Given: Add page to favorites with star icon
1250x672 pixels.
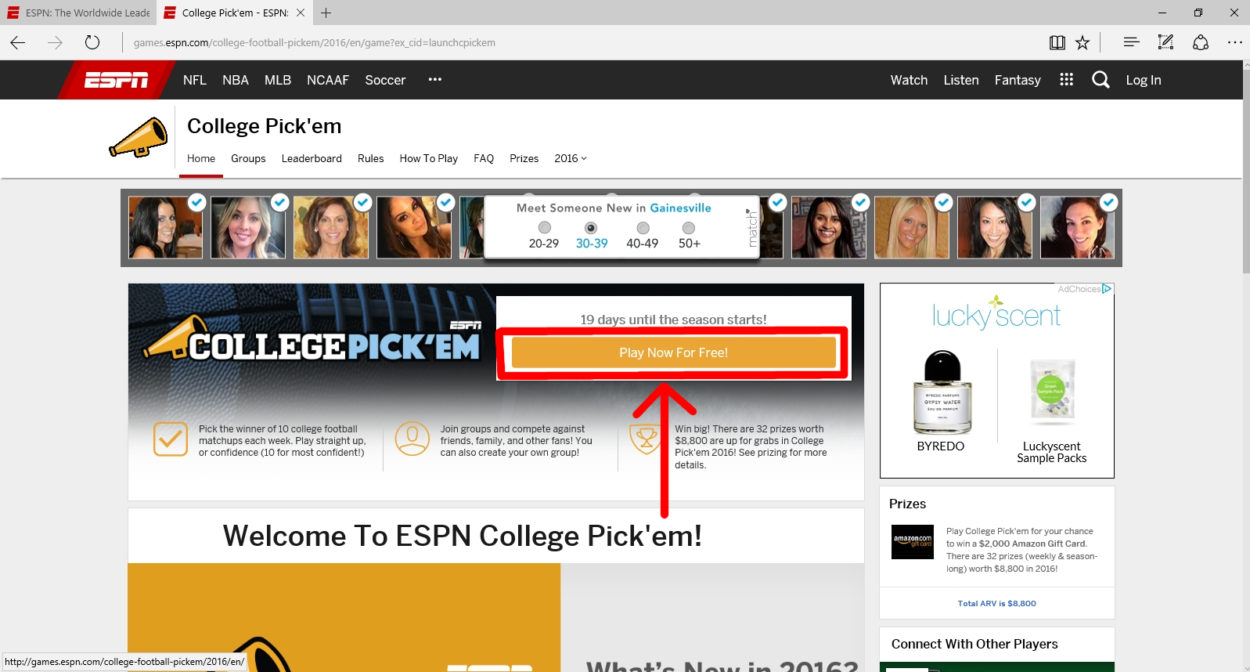Looking at the screenshot, I should [1082, 43].
